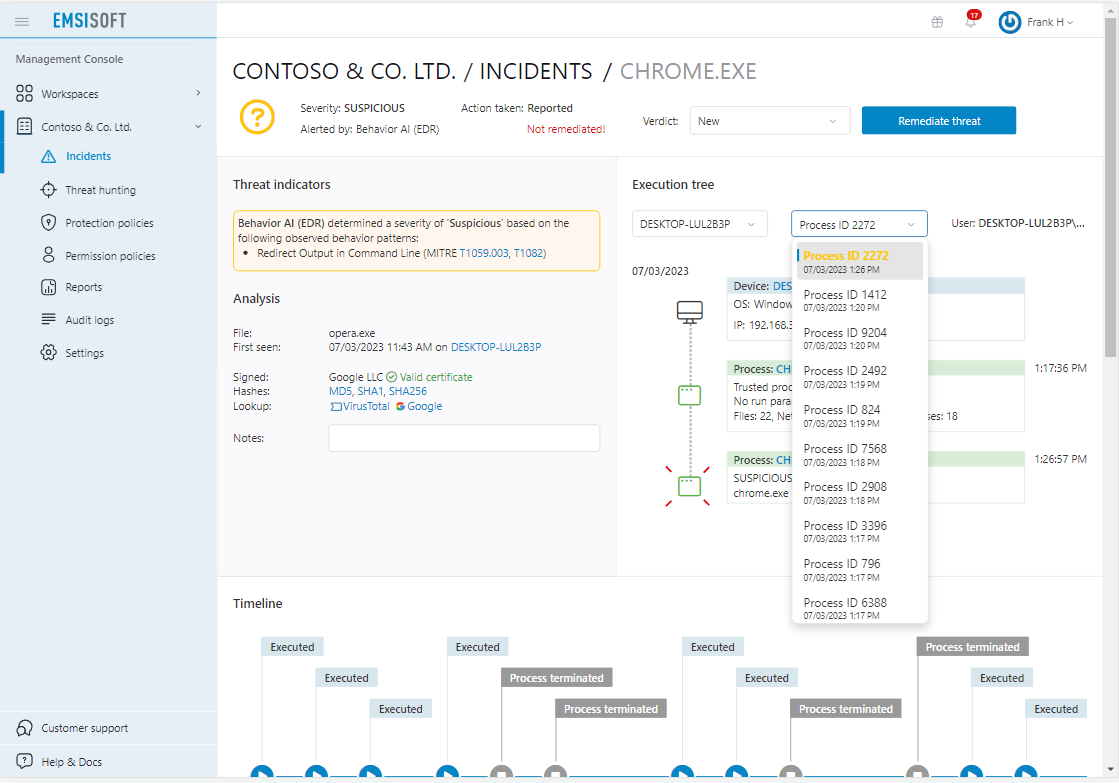The image size is (1119, 783).
Task: Open Audit logs via its sidebar icon
Action: coord(47,319)
